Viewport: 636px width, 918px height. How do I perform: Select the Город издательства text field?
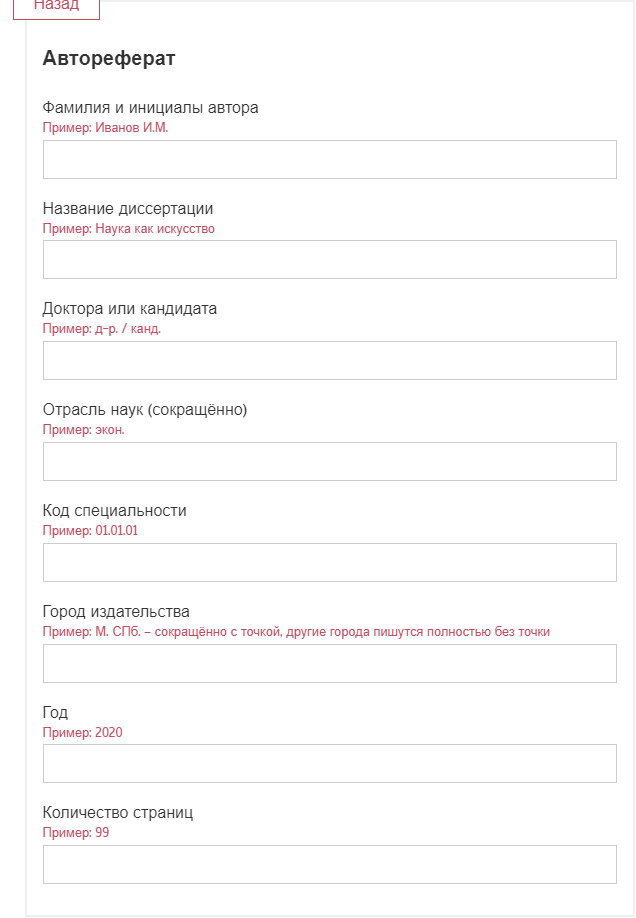(x=330, y=663)
